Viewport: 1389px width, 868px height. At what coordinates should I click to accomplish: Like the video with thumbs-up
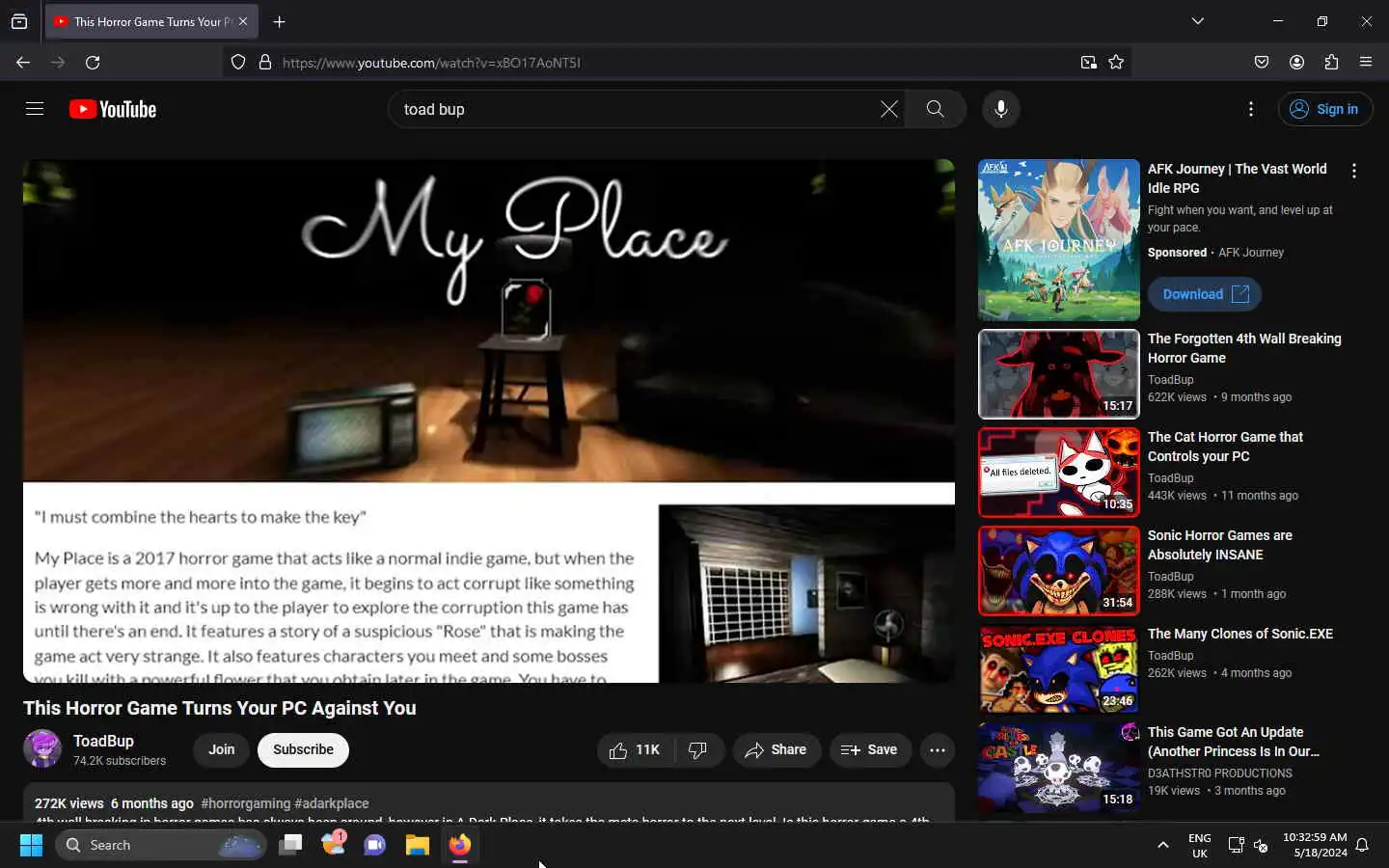(635, 749)
